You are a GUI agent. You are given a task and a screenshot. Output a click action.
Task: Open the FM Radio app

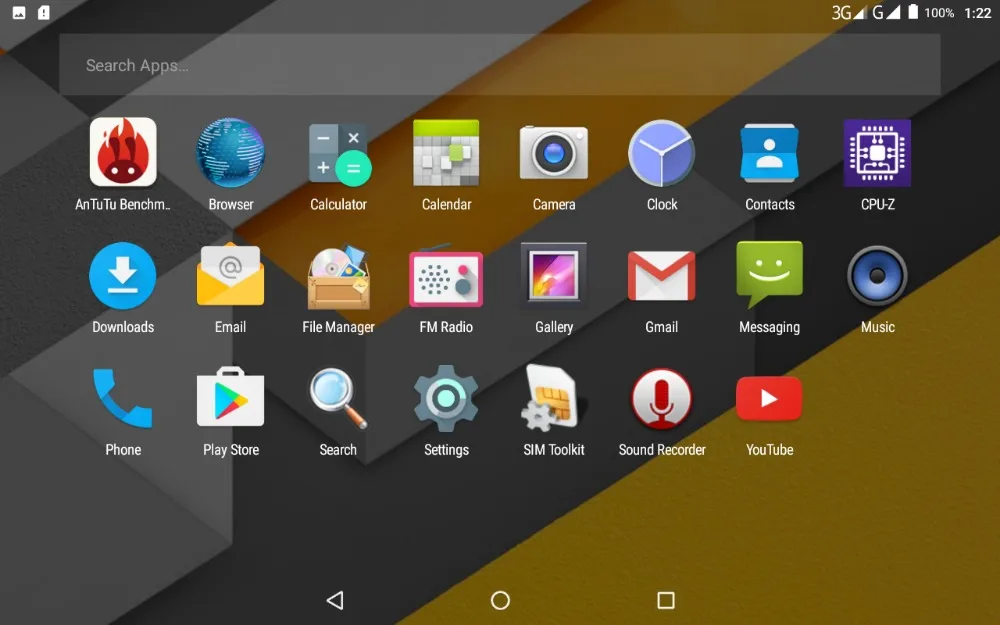446,276
